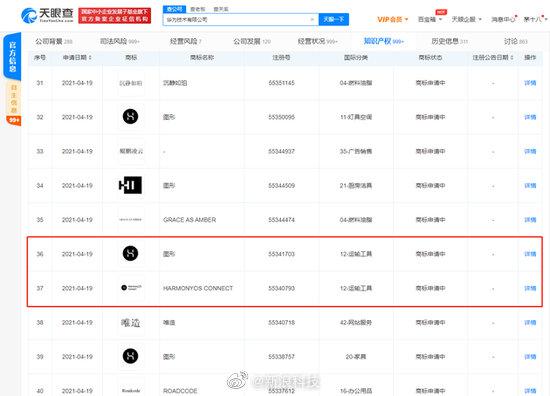This screenshot has height=396, width=550.
Task: Click the 国际分类 column header
Action: pyautogui.click(x=356, y=58)
